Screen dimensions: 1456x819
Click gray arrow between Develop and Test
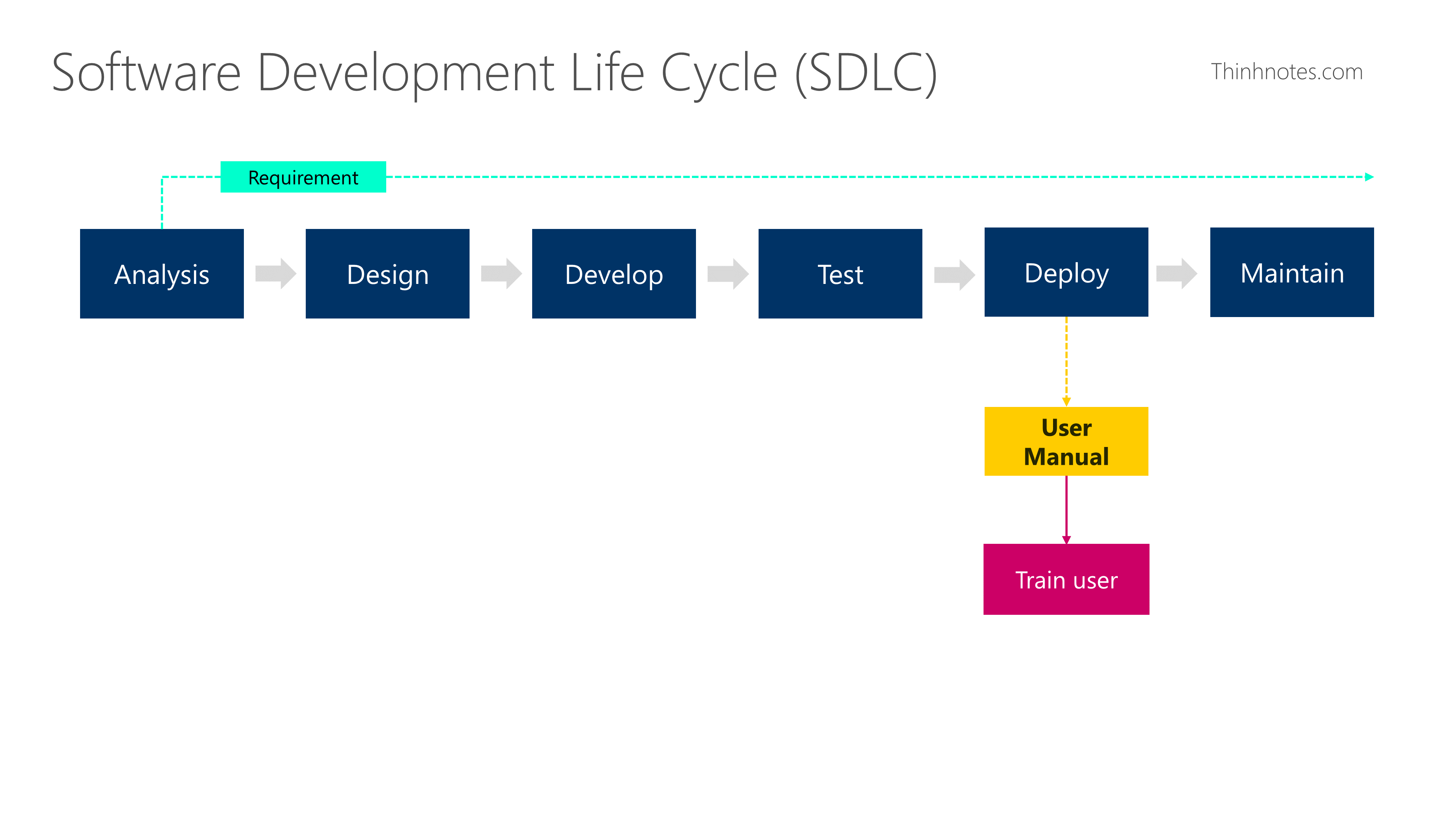tap(727, 274)
